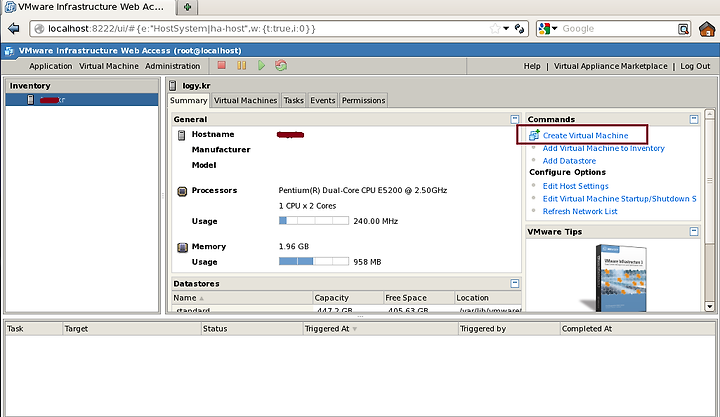Click the Reset virtual machine icon
Viewport: 720px width, 417px height.
pyautogui.click(x=281, y=66)
